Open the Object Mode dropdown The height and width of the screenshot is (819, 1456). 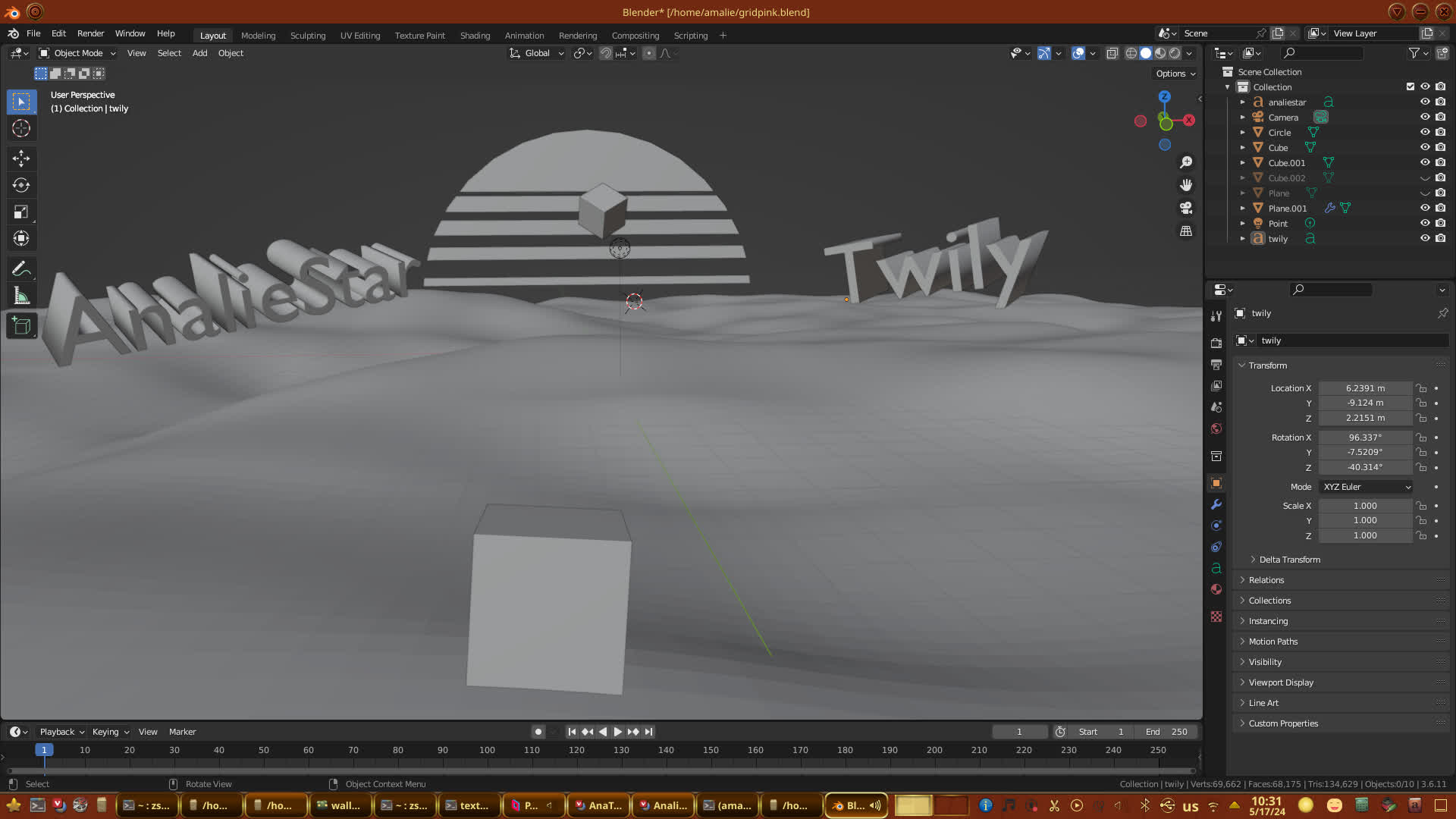pos(77,53)
